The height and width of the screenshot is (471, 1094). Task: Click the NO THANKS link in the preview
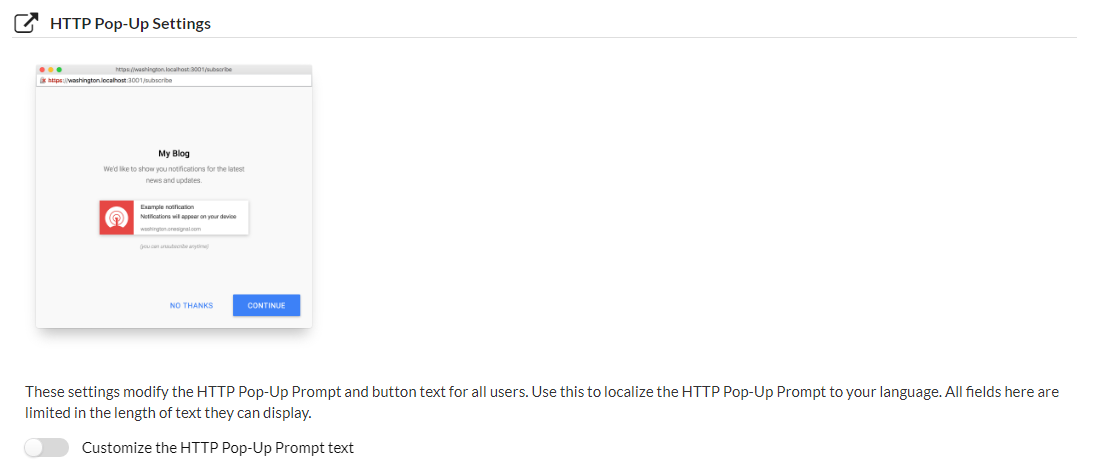(x=191, y=306)
